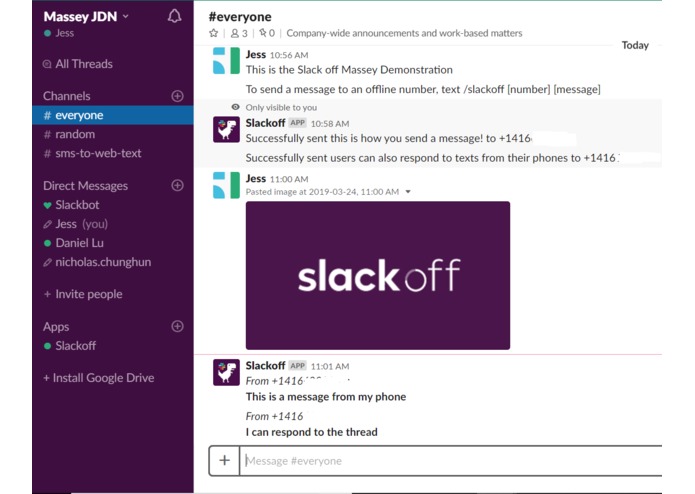
Task: Star the #everyone channel
Action: [214, 33]
